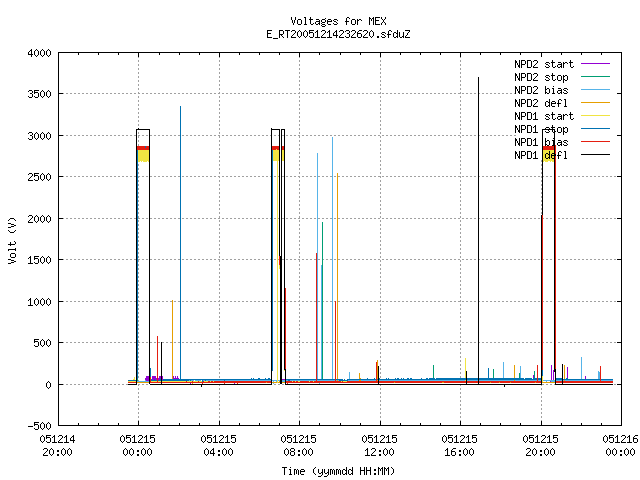
Task: Click the dark blue NPD1 stop legend line
Action: click(x=596, y=129)
